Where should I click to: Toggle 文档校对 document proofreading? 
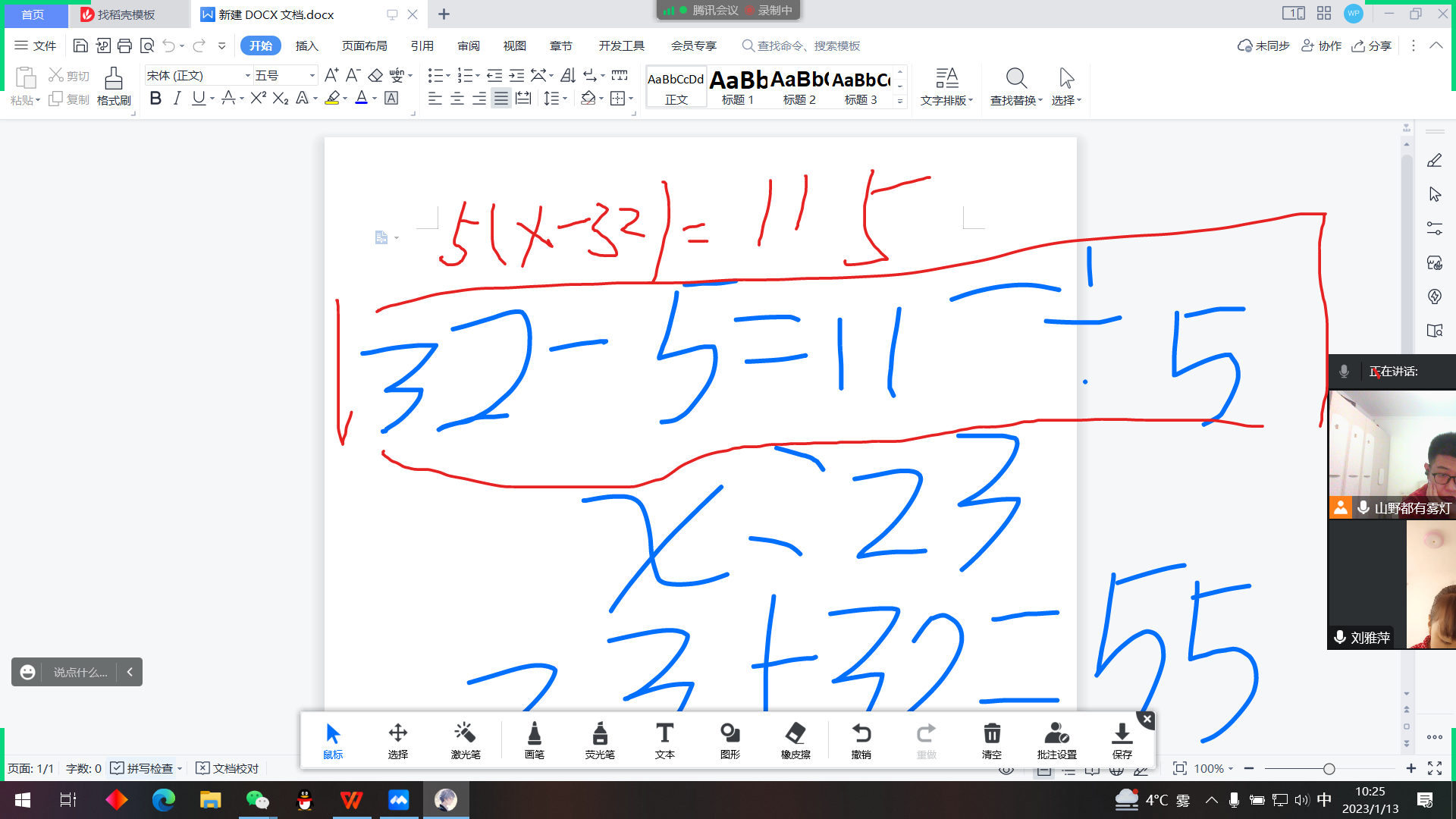[227, 768]
